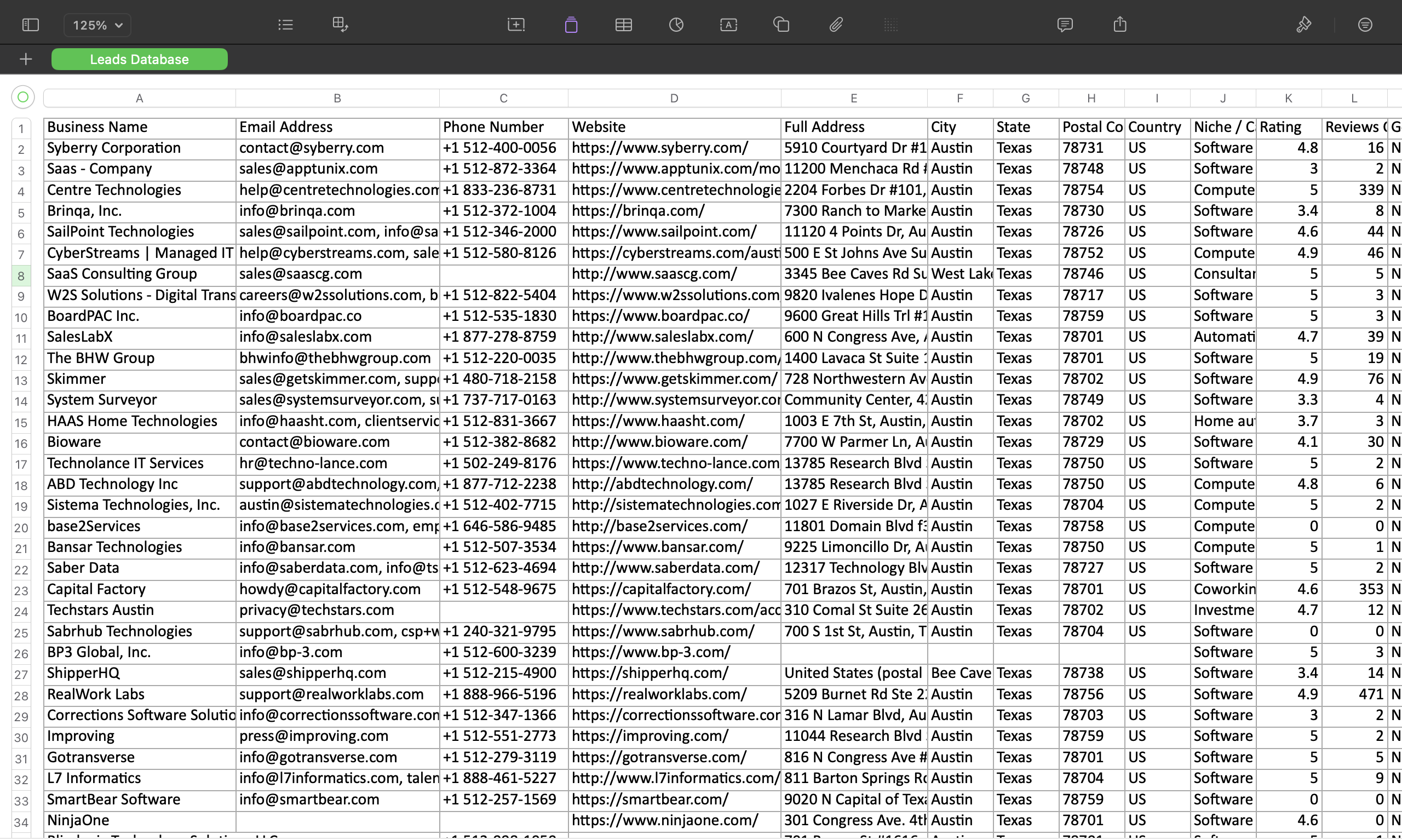1402x840 pixels.
Task: Click the purple highlighted toolbar icon
Action: [571, 25]
